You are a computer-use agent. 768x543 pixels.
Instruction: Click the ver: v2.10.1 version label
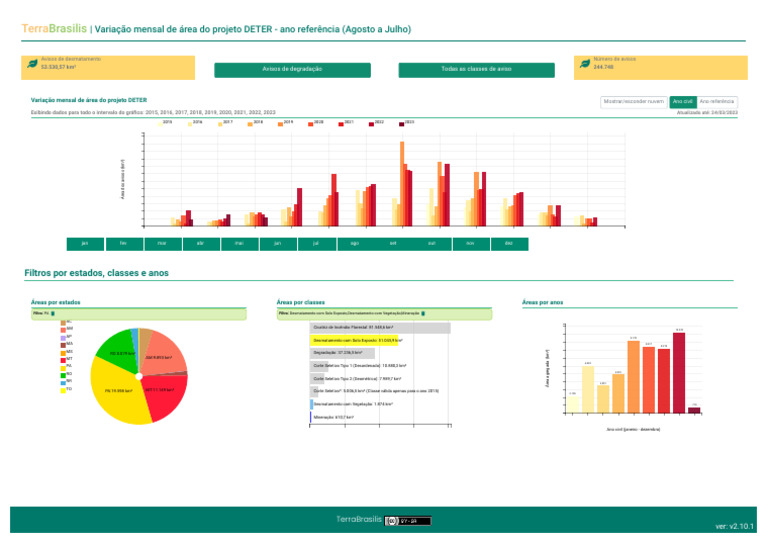(734, 527)
